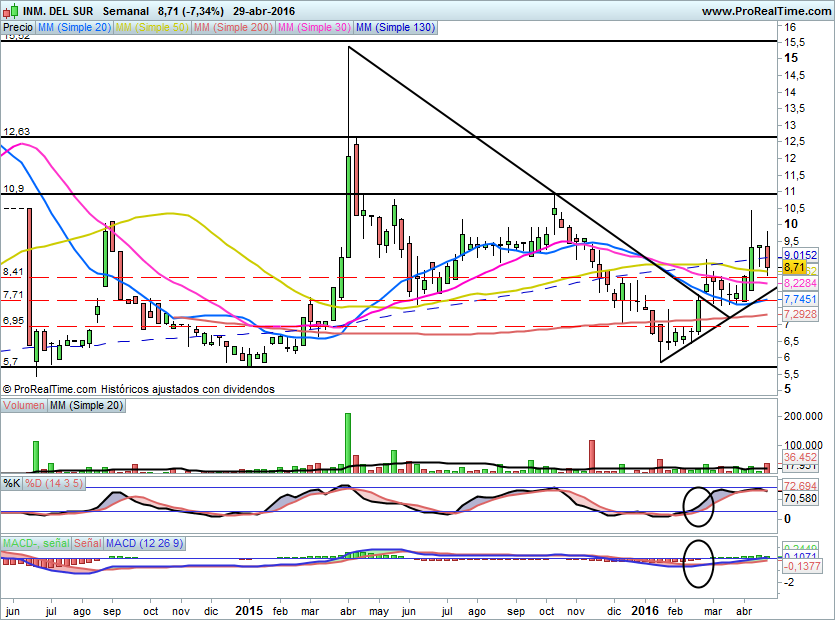Click the 5,7 support level label
Viewport: 835px width, 620px height.
point(11,362)
